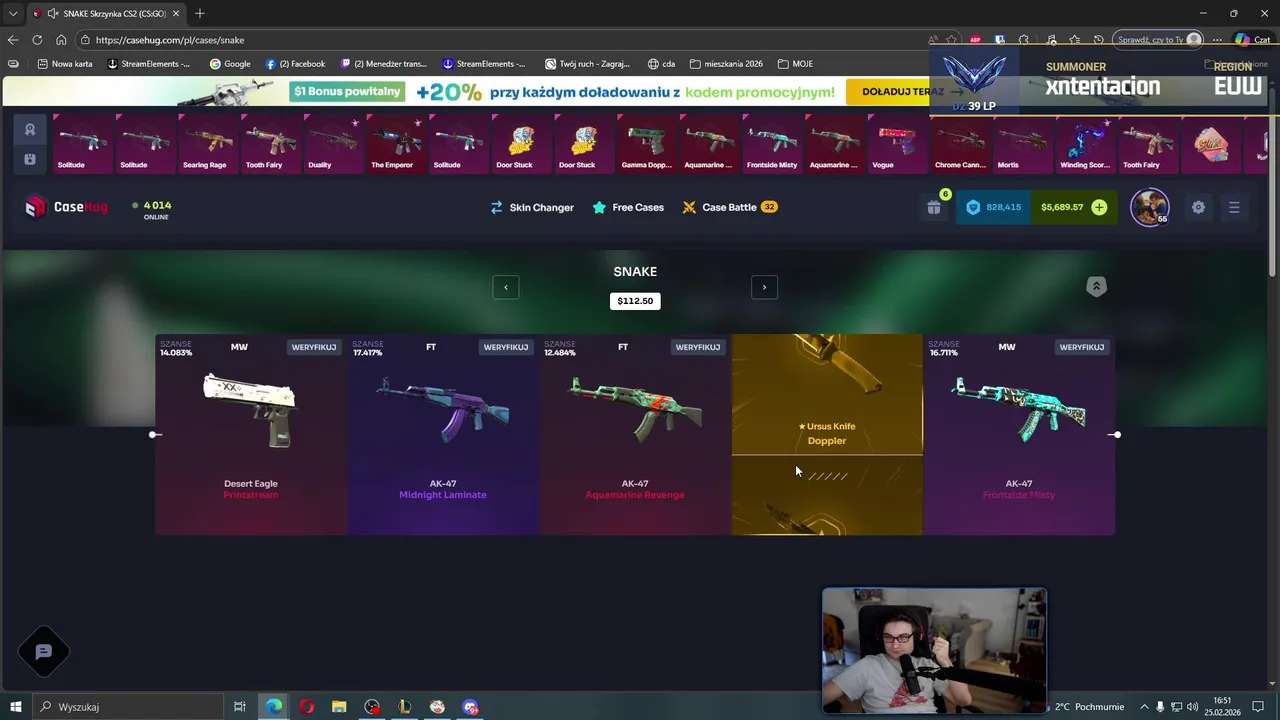Screen dimensions: 1280x720
Task: Select the AK-47 Aquamarine Revenge card
Action: pos(635,435)
